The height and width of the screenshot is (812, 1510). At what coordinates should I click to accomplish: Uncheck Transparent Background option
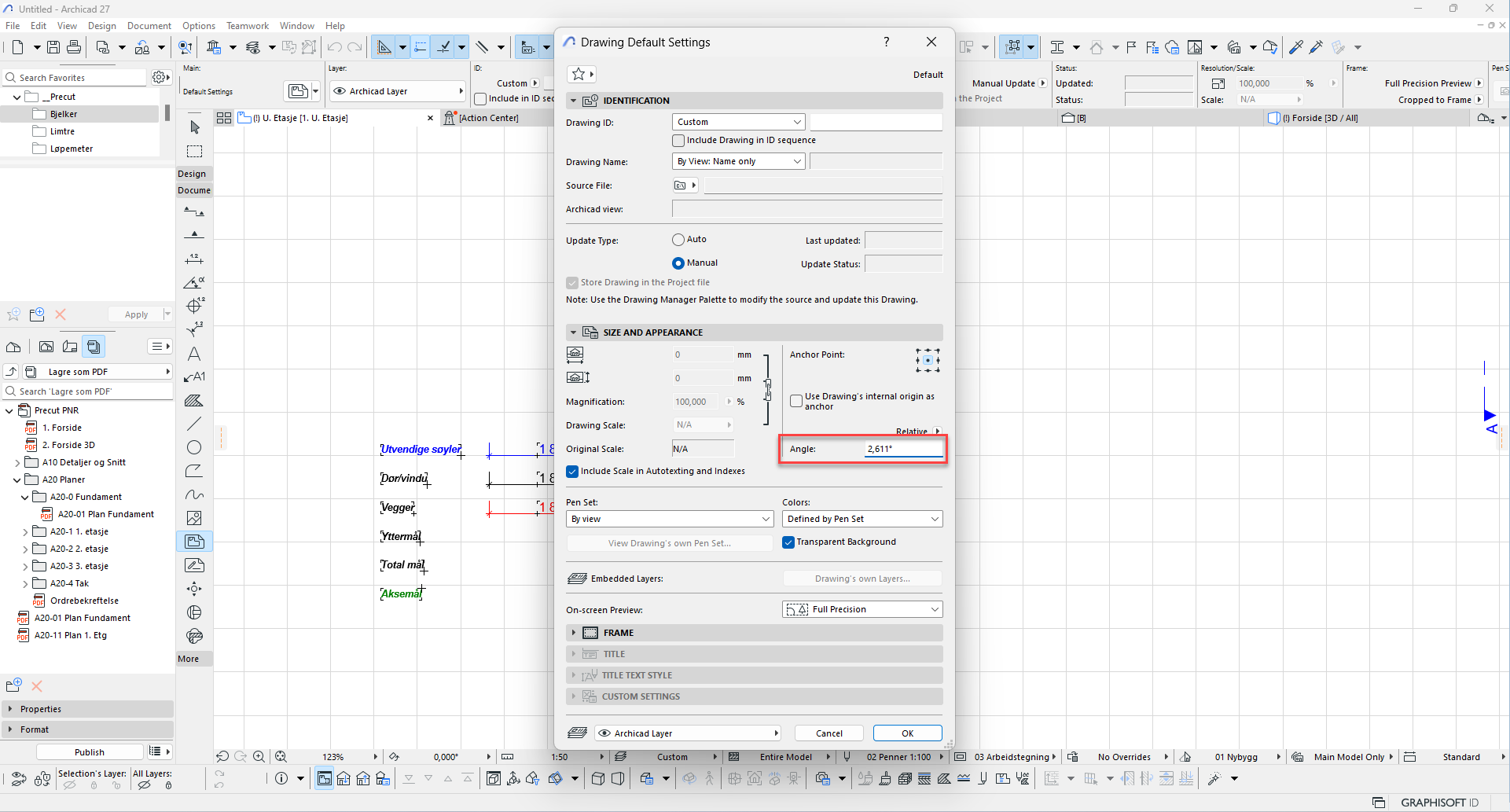(x=788, y=542)
